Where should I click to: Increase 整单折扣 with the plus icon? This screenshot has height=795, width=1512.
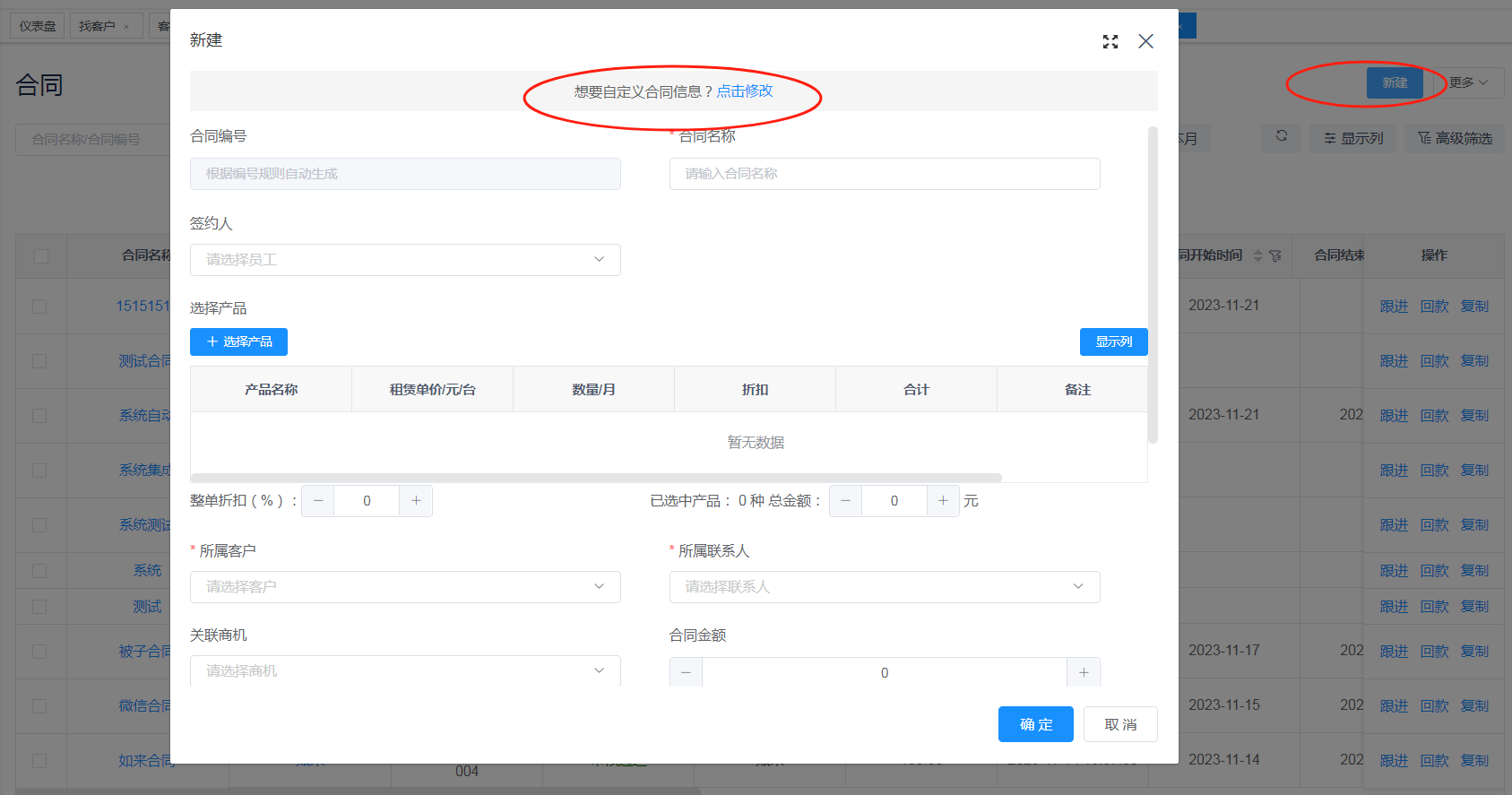(x=416, y=501)
